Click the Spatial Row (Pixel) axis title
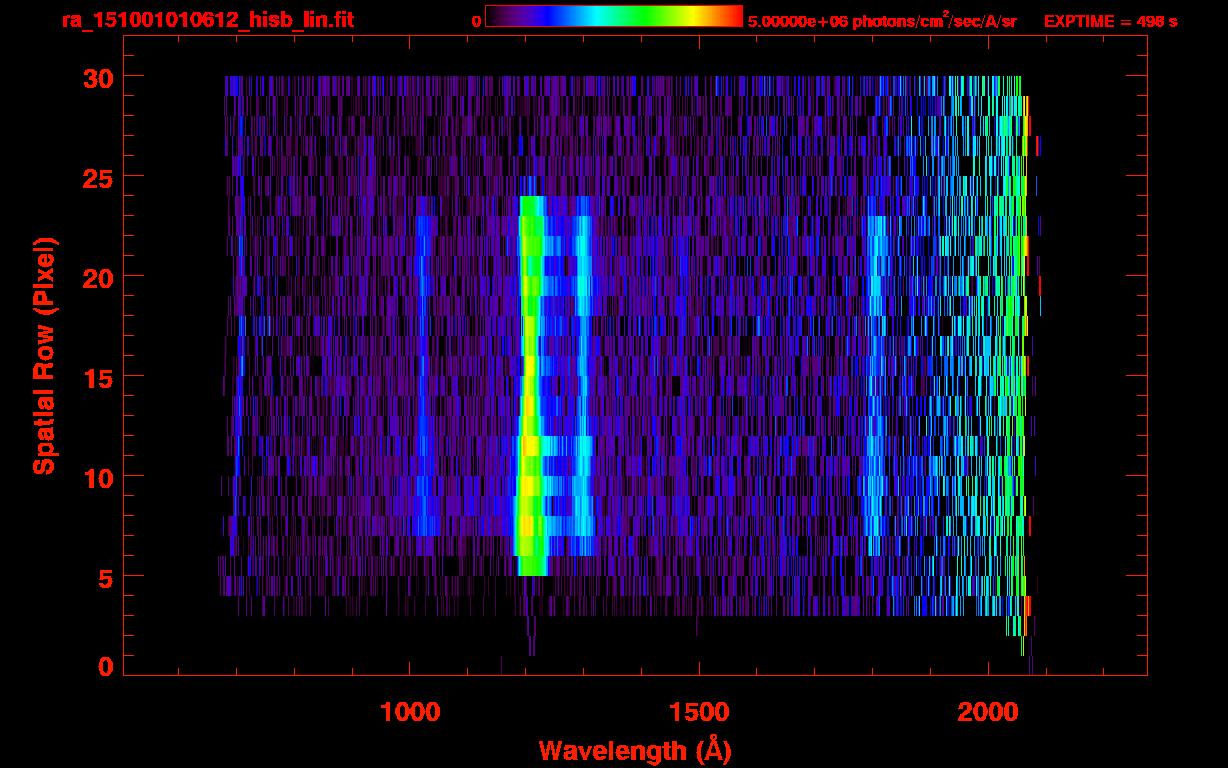 [43, 355]
